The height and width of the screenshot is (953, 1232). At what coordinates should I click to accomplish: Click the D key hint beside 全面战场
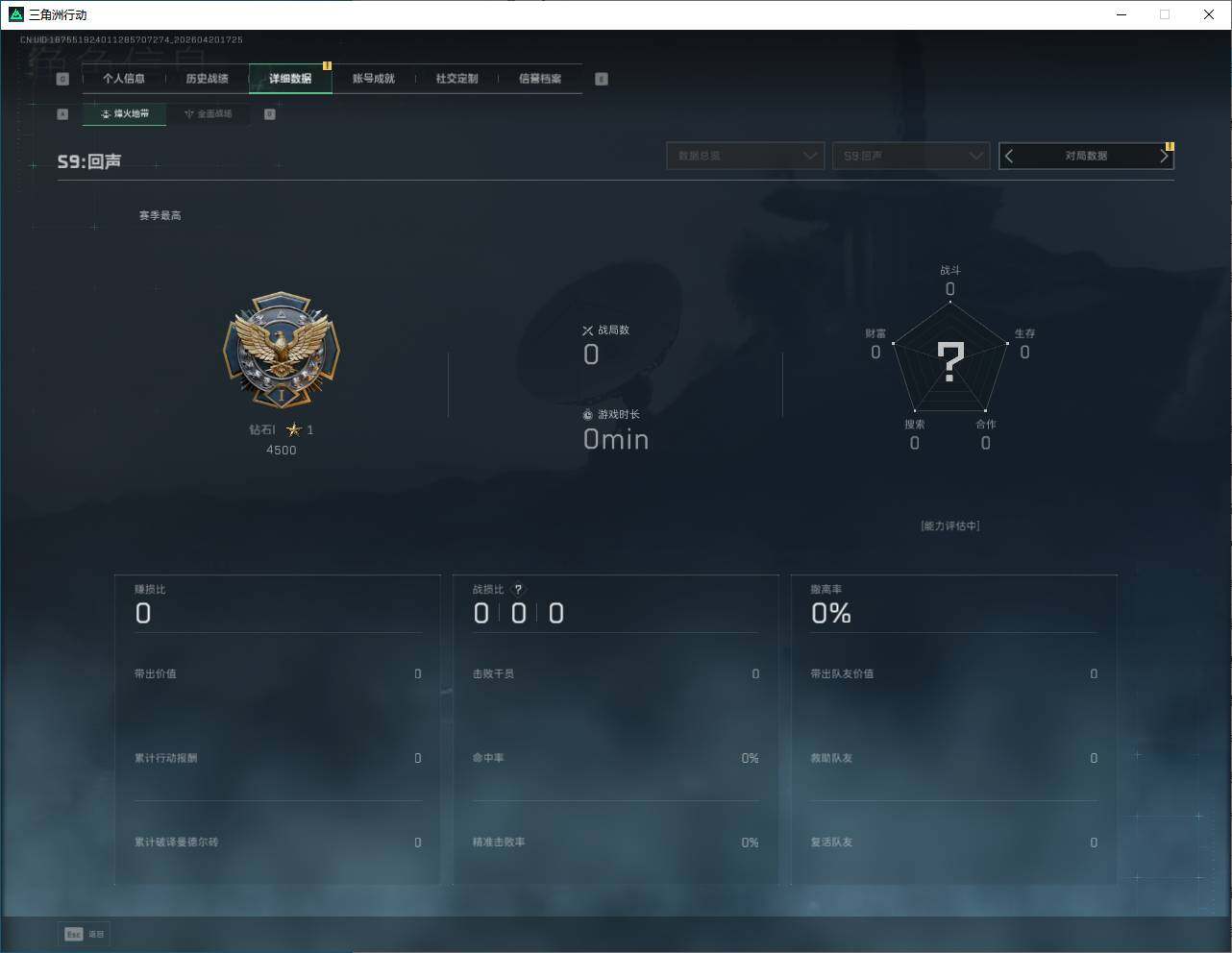pyautogui.click(x=270, y=114)
